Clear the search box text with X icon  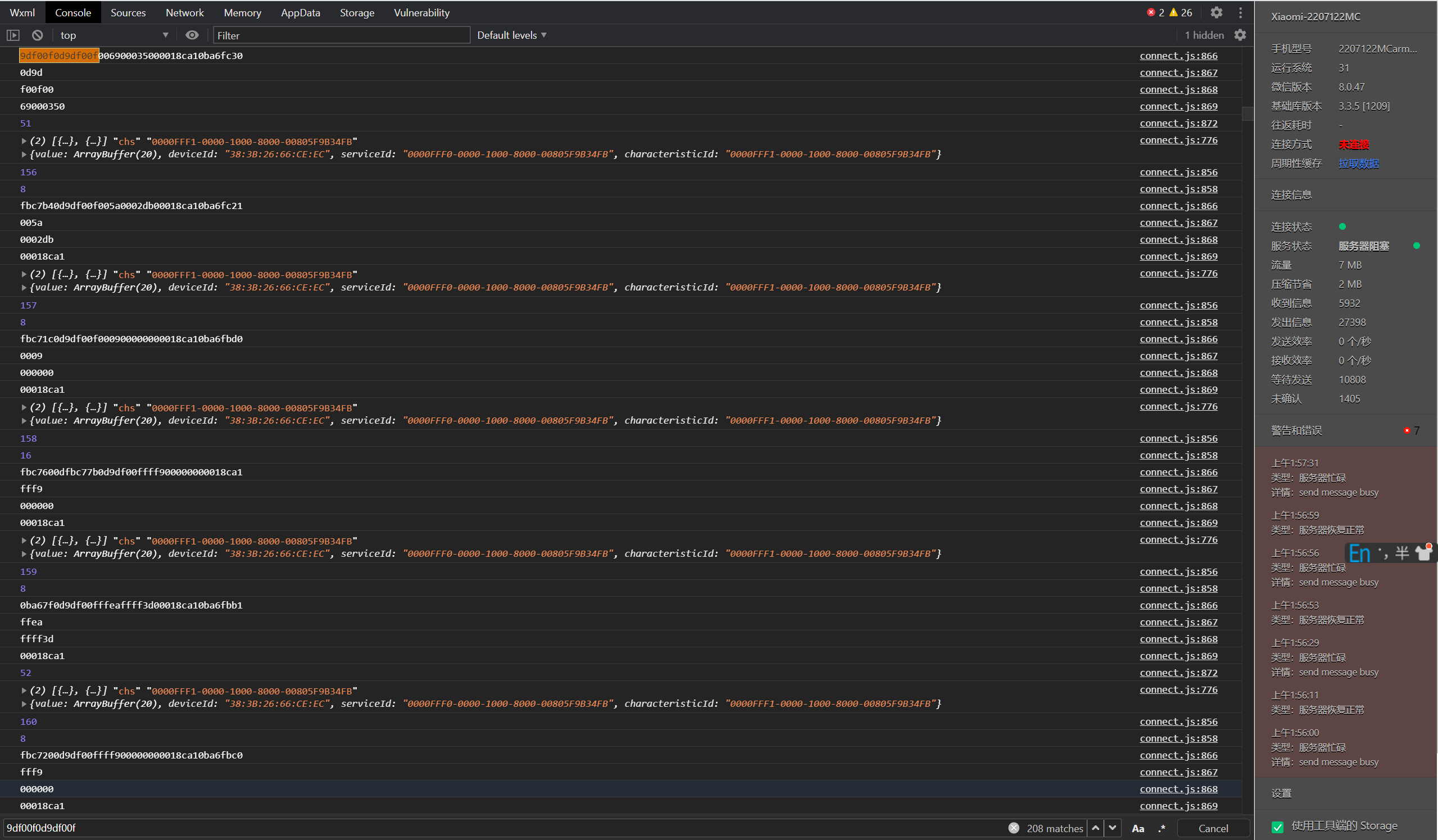tap(1014, 828)
